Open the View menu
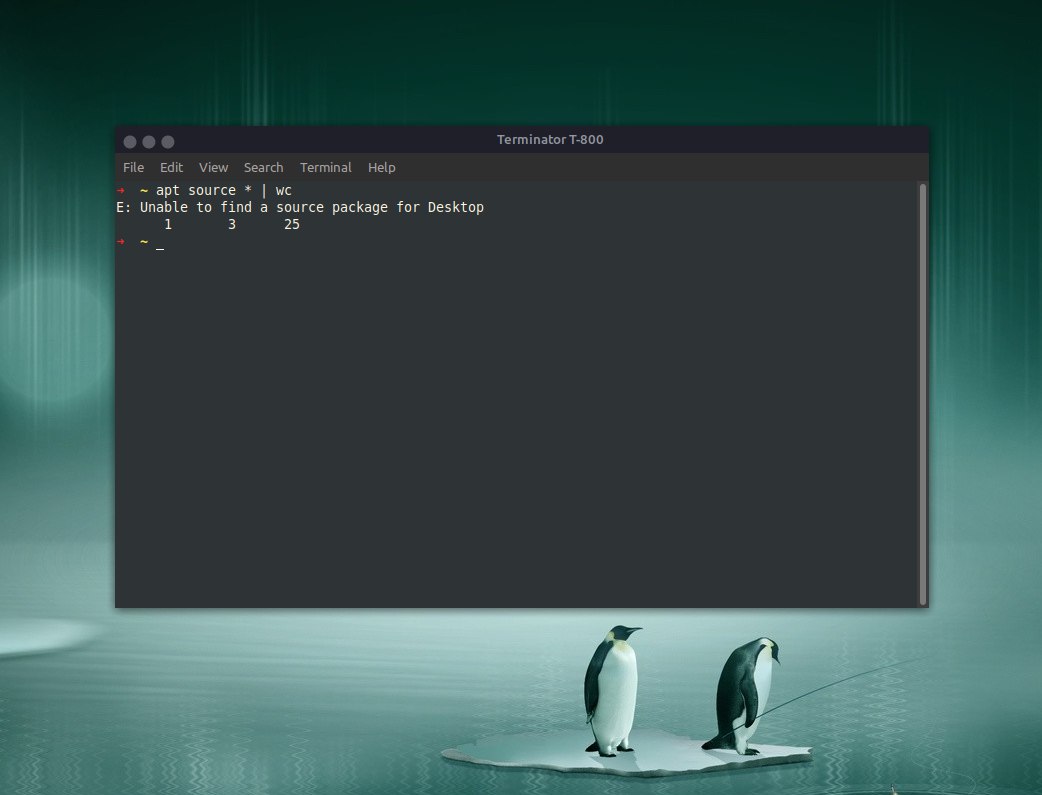Screen dimensions: 1042x795 213,168
